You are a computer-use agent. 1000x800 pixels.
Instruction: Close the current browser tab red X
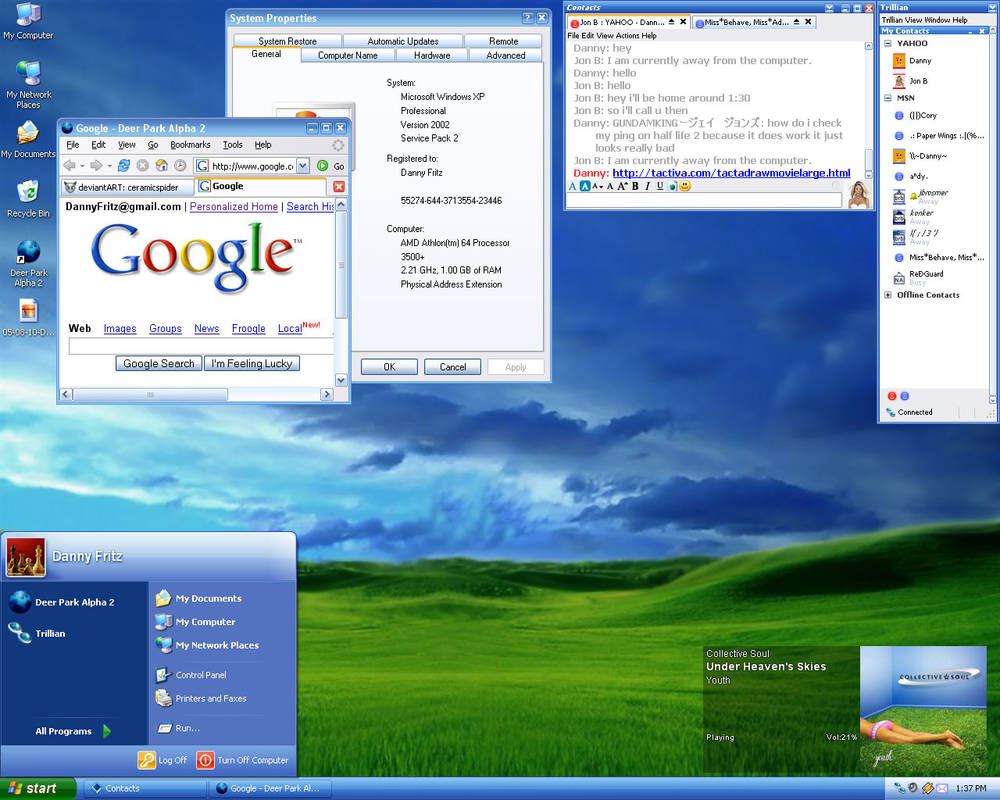pos(339,186)
